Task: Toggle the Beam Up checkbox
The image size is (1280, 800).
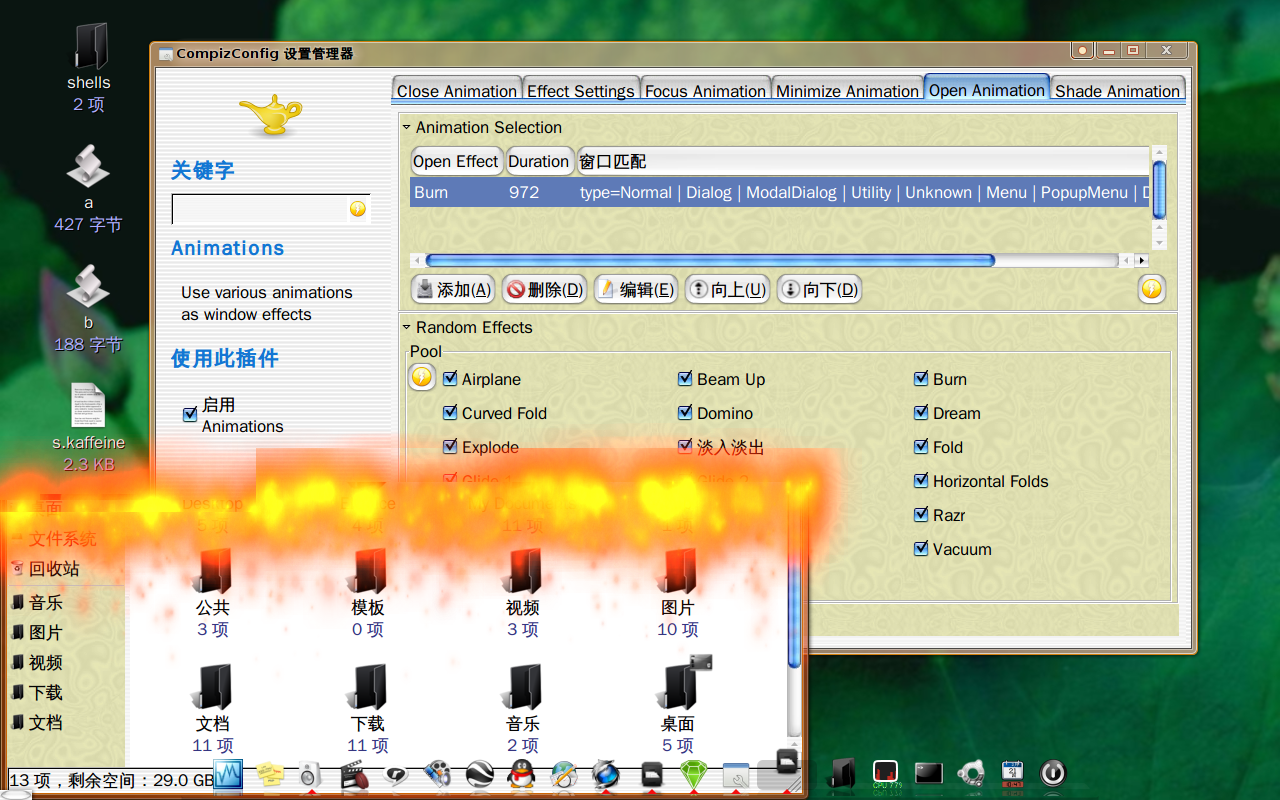Action: pyautogui.click(x=685, y=379)
